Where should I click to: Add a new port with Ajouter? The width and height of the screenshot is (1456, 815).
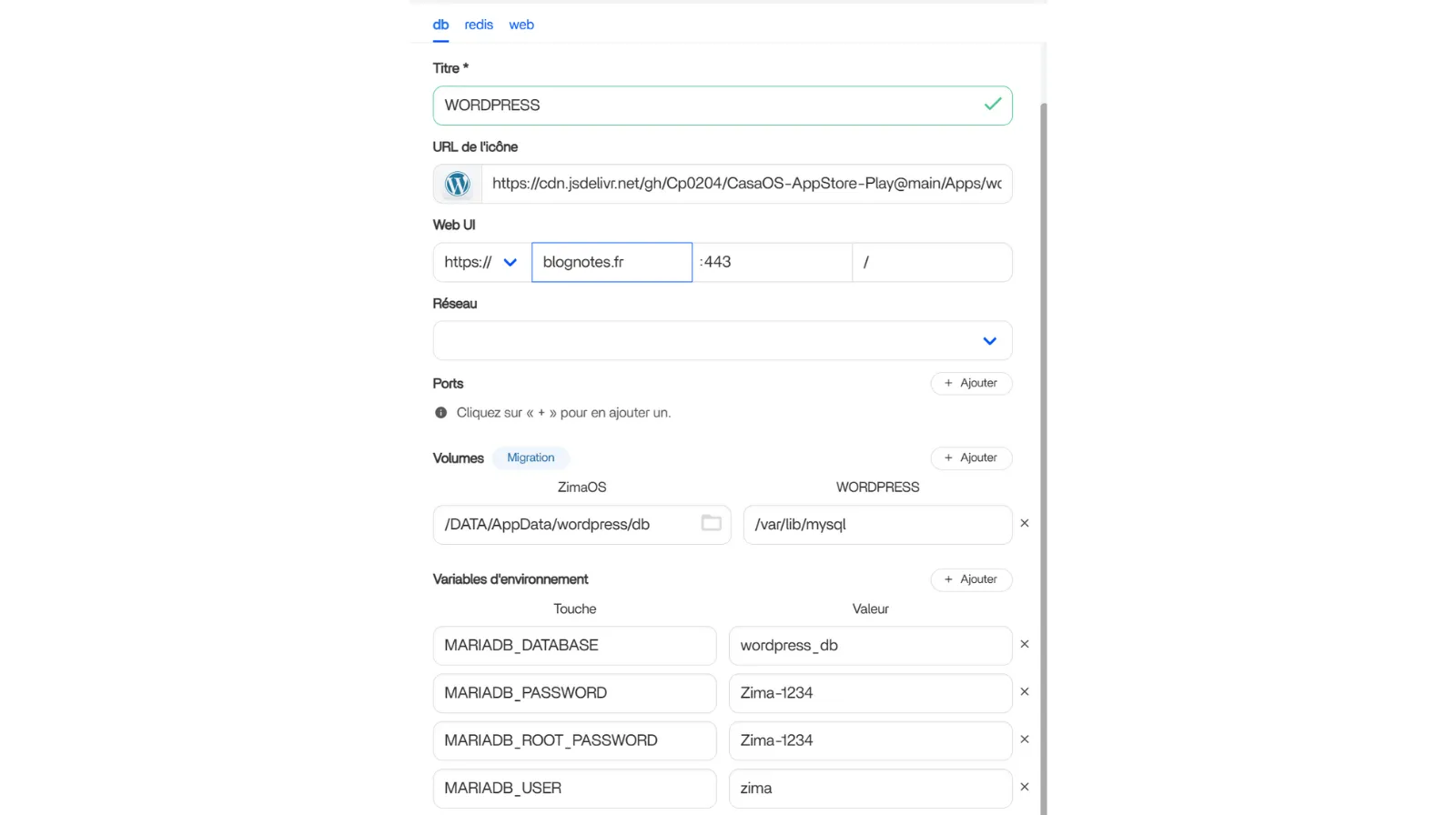pyautogui.click(x=971, y=383)
